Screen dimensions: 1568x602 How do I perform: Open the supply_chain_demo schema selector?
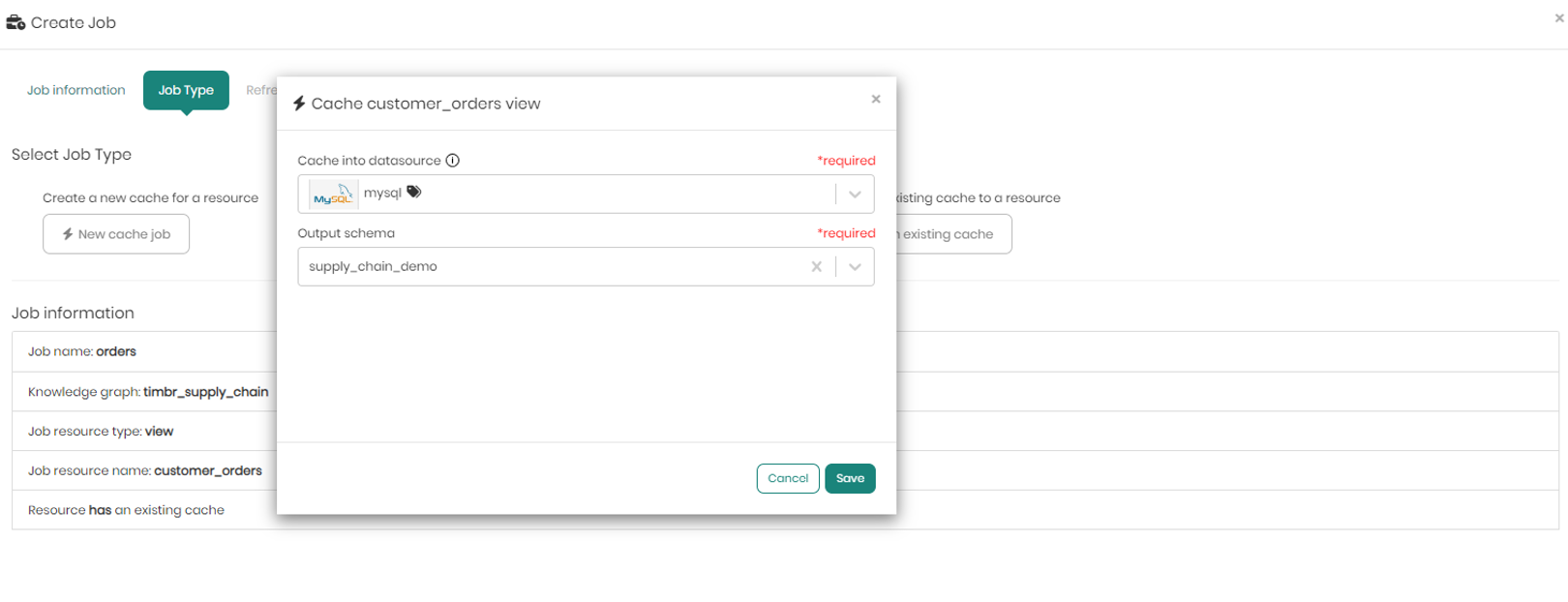(x=552, y=267)
